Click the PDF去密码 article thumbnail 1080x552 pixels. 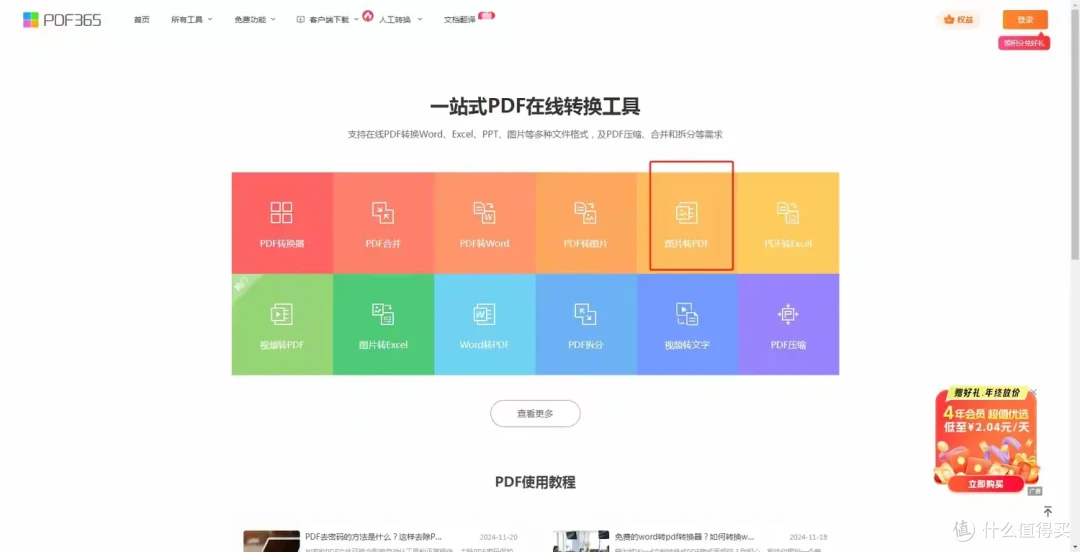pyautogui.click(x=271, y=541)
